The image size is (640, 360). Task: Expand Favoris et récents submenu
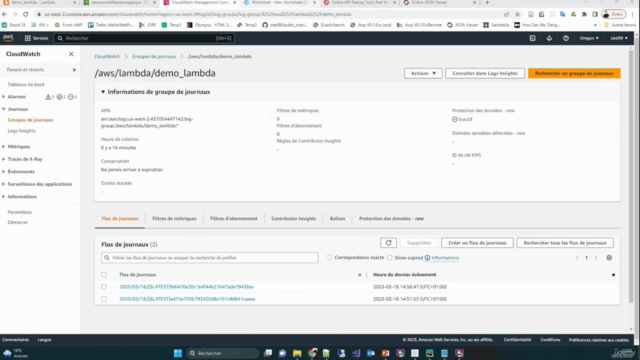[74, 70]
